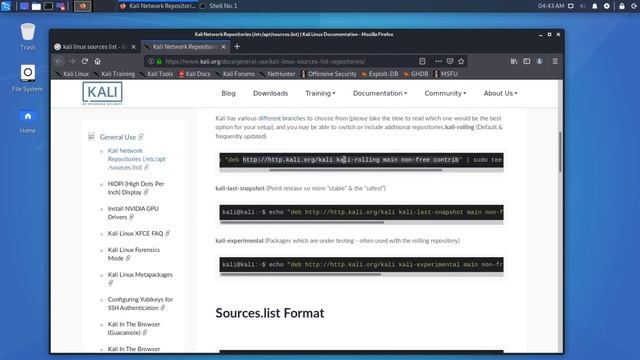Open the Kali applications menu icon
Image resolution: width=640 pixels, height=360 pixels.
click(x=6, y=6)
